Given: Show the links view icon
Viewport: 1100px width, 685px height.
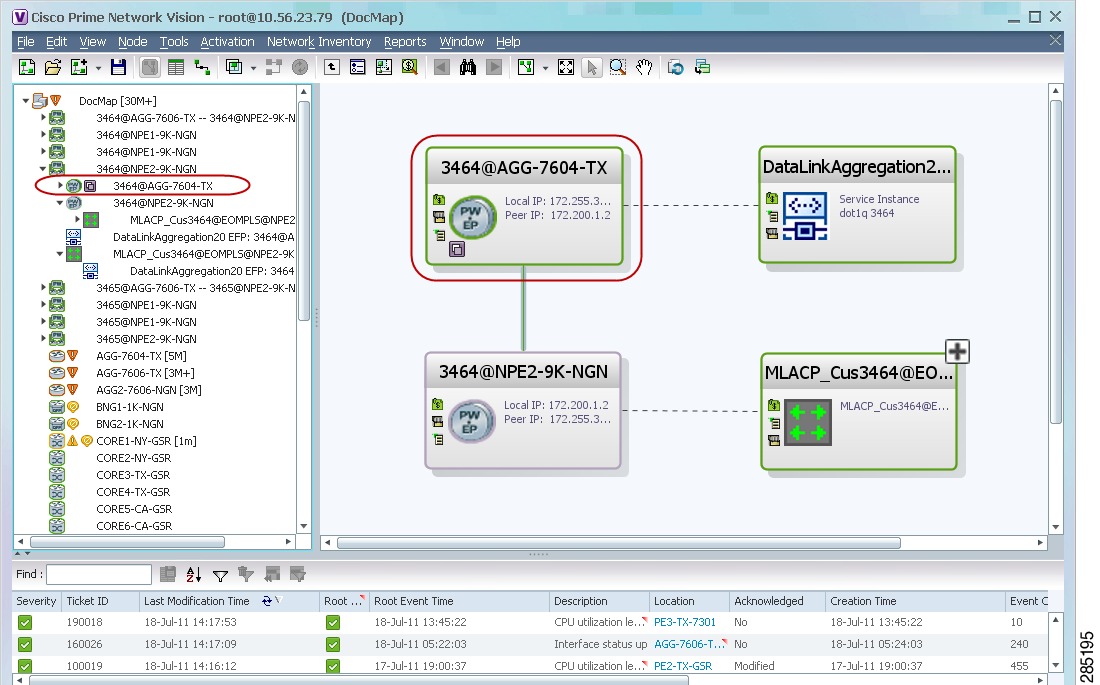Looking at the screenshot, I should tap(202, 67).
